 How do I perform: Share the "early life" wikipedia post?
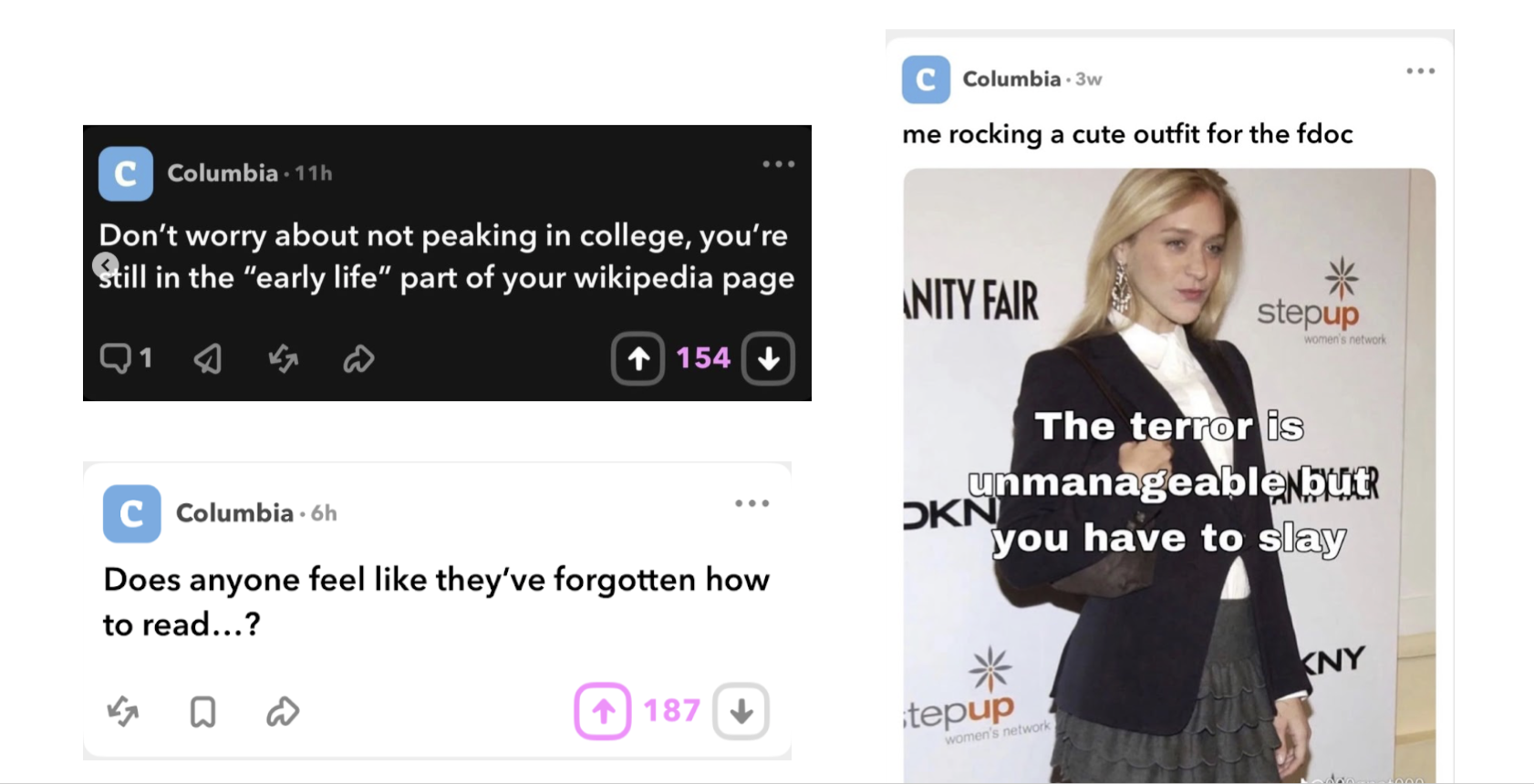358,358
